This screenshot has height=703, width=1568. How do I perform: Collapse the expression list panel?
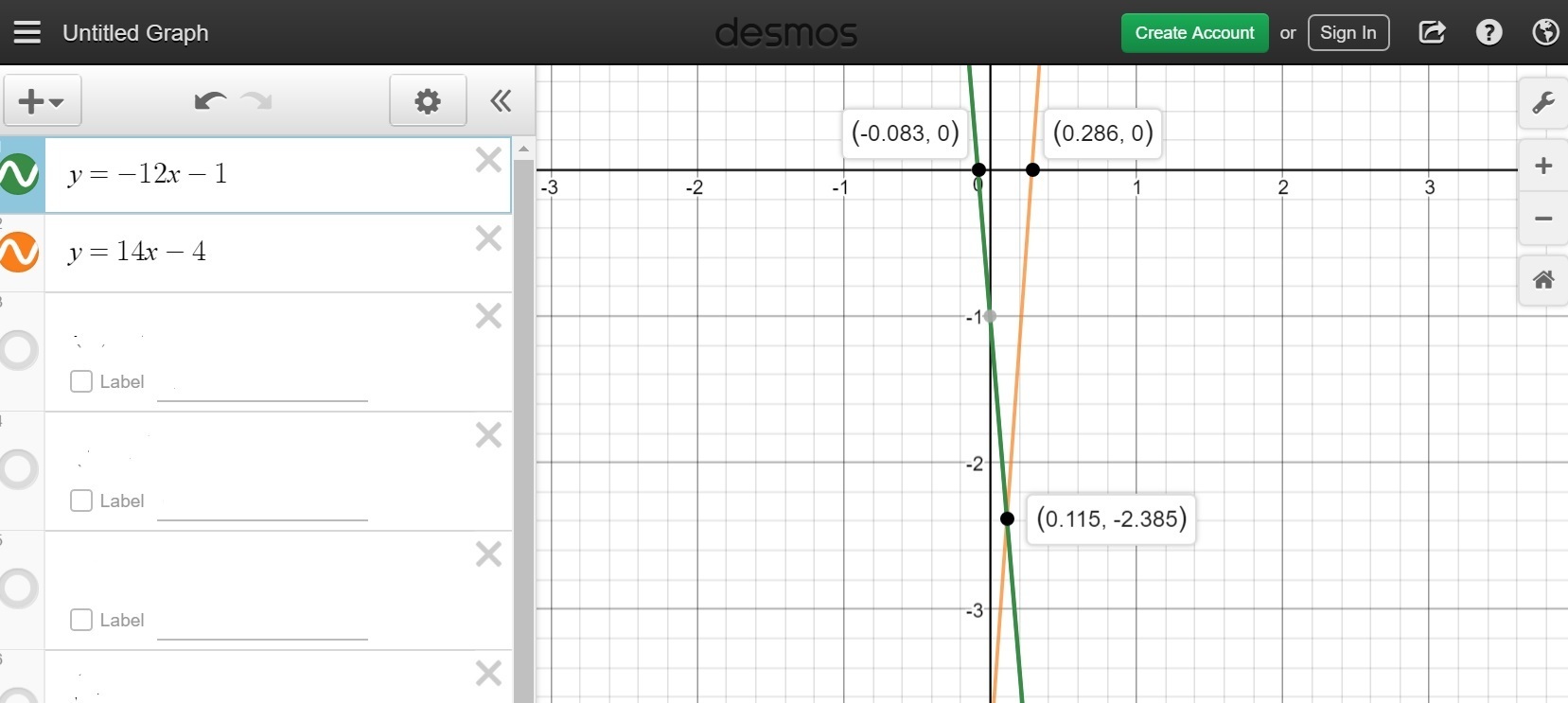[x=501, y=100]
